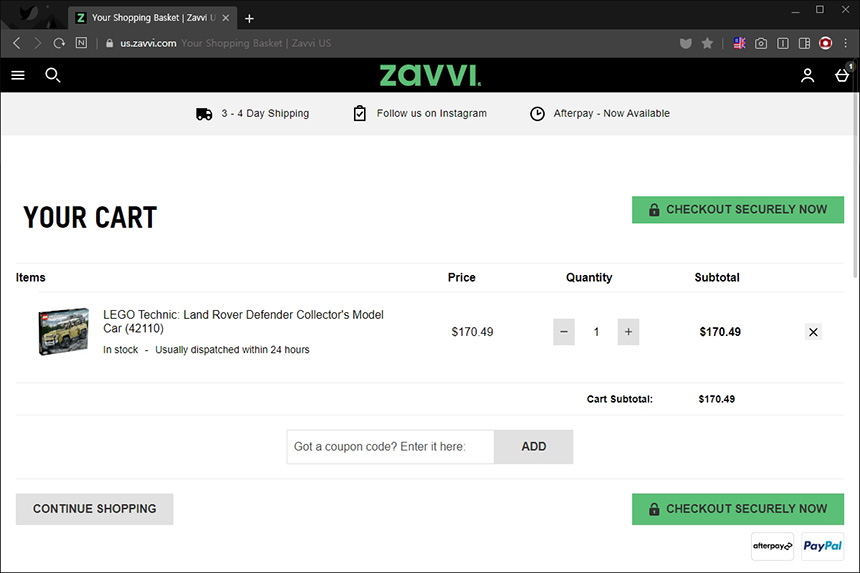Click the item price $170.49 in Price column
The width and height of the screenshot is (860, 573).
point(472,332)
